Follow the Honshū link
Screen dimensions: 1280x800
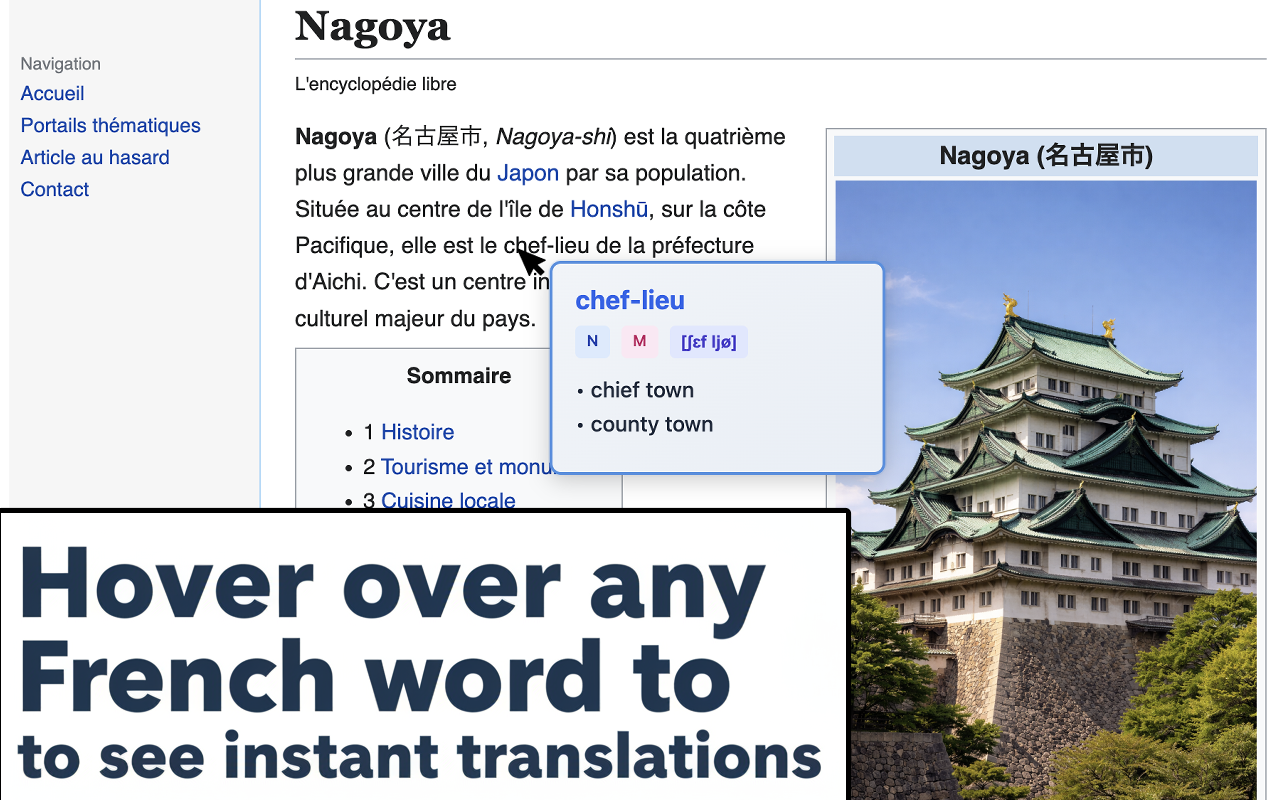point(609,209)
